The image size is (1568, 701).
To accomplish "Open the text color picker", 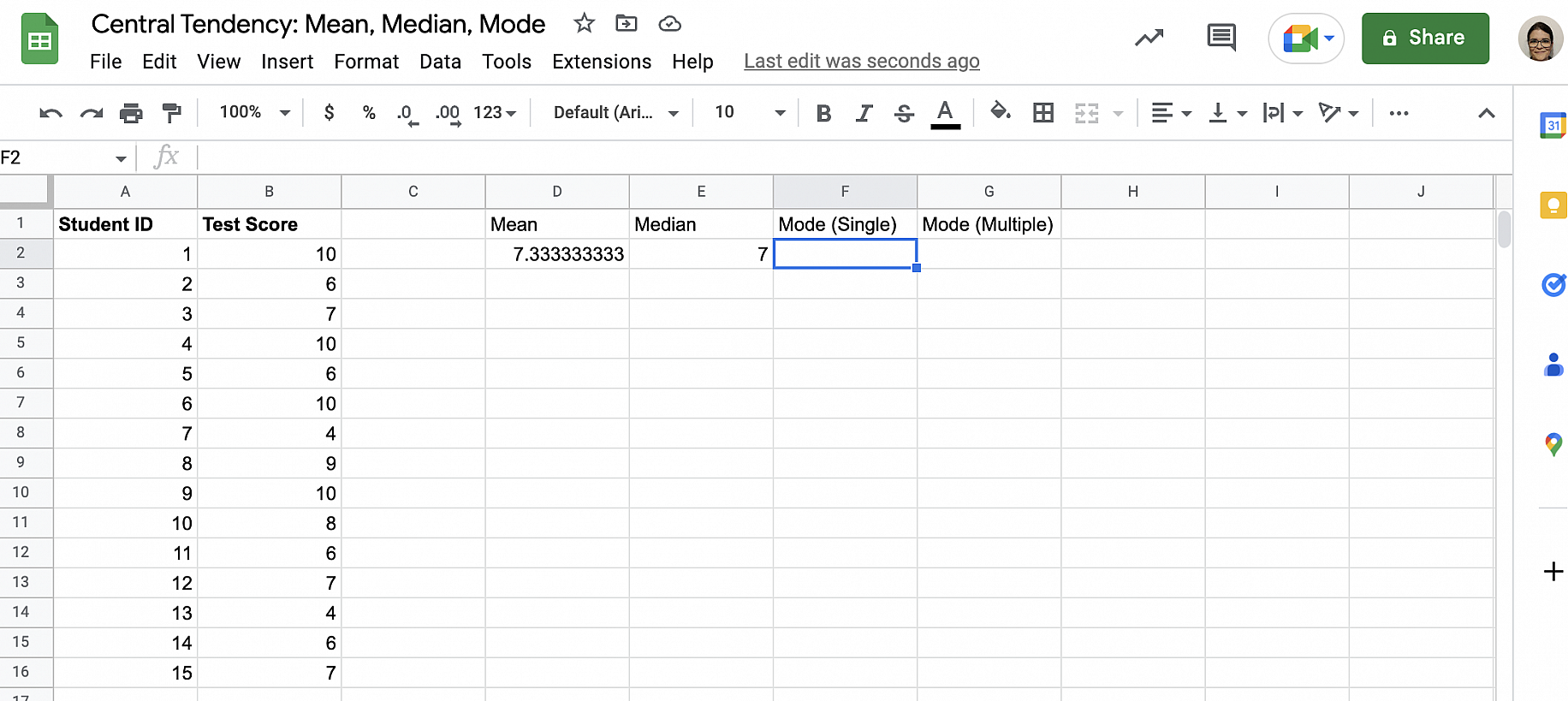I will click(x=945, y=114).
